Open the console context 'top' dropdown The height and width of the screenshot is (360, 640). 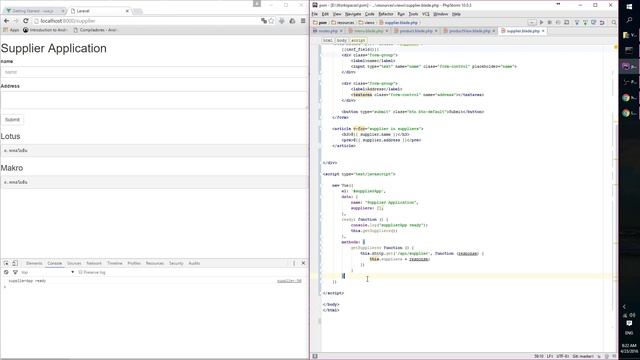pos(47,272)
